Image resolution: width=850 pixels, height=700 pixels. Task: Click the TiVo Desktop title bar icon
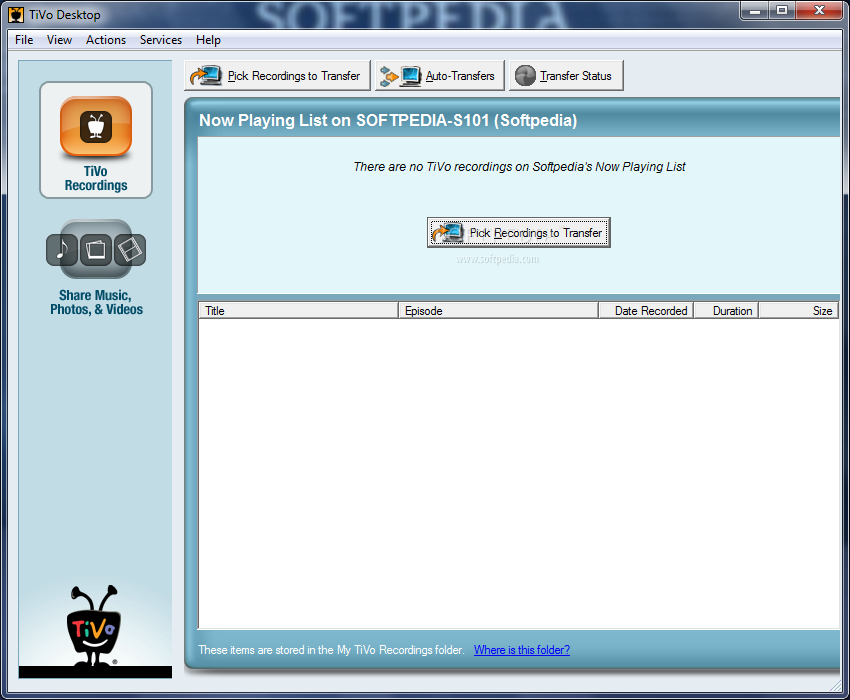tap(16, 15)
